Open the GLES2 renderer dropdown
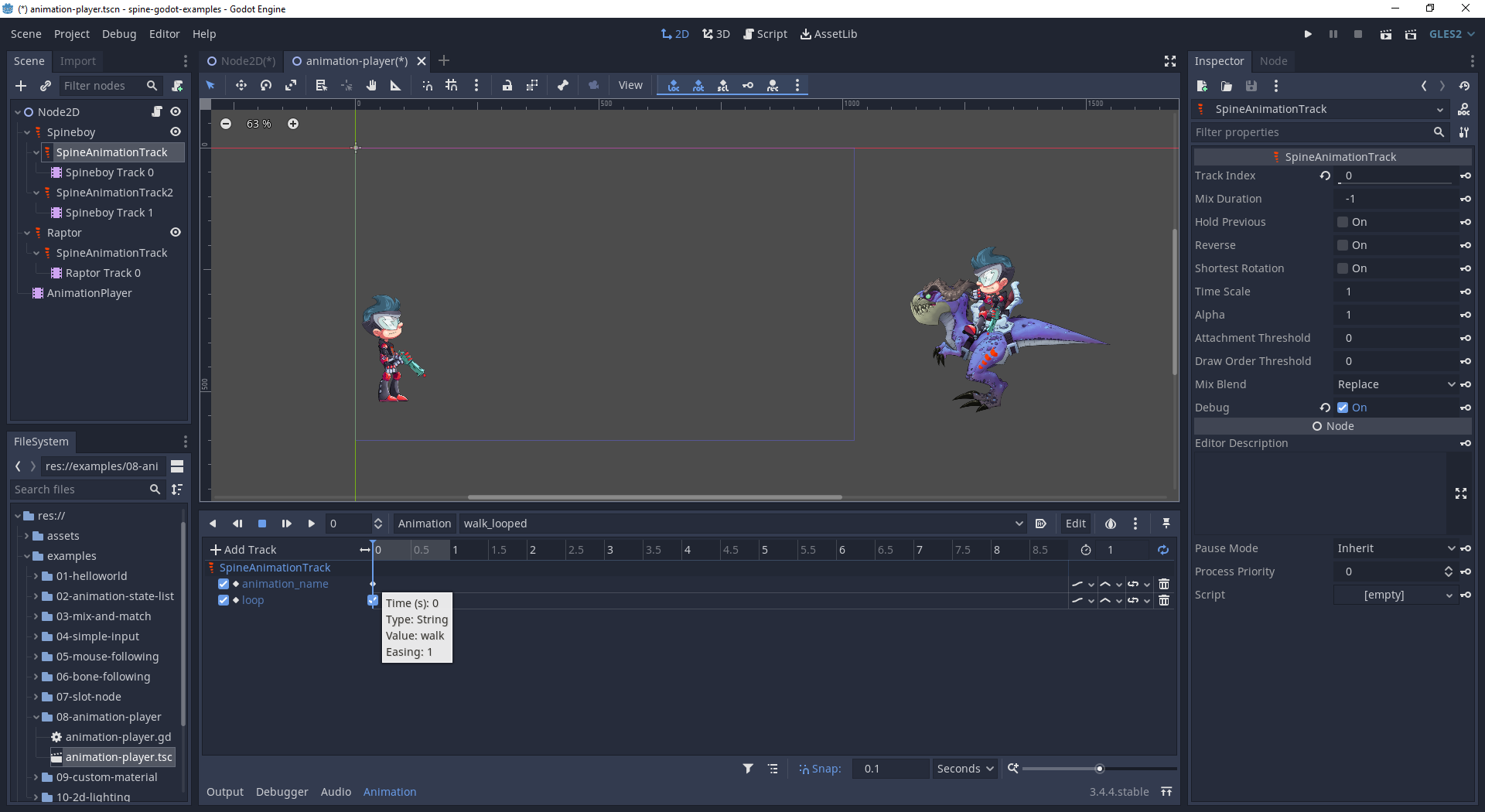Screen dimensions: 1485x812 click(1452, 34)
